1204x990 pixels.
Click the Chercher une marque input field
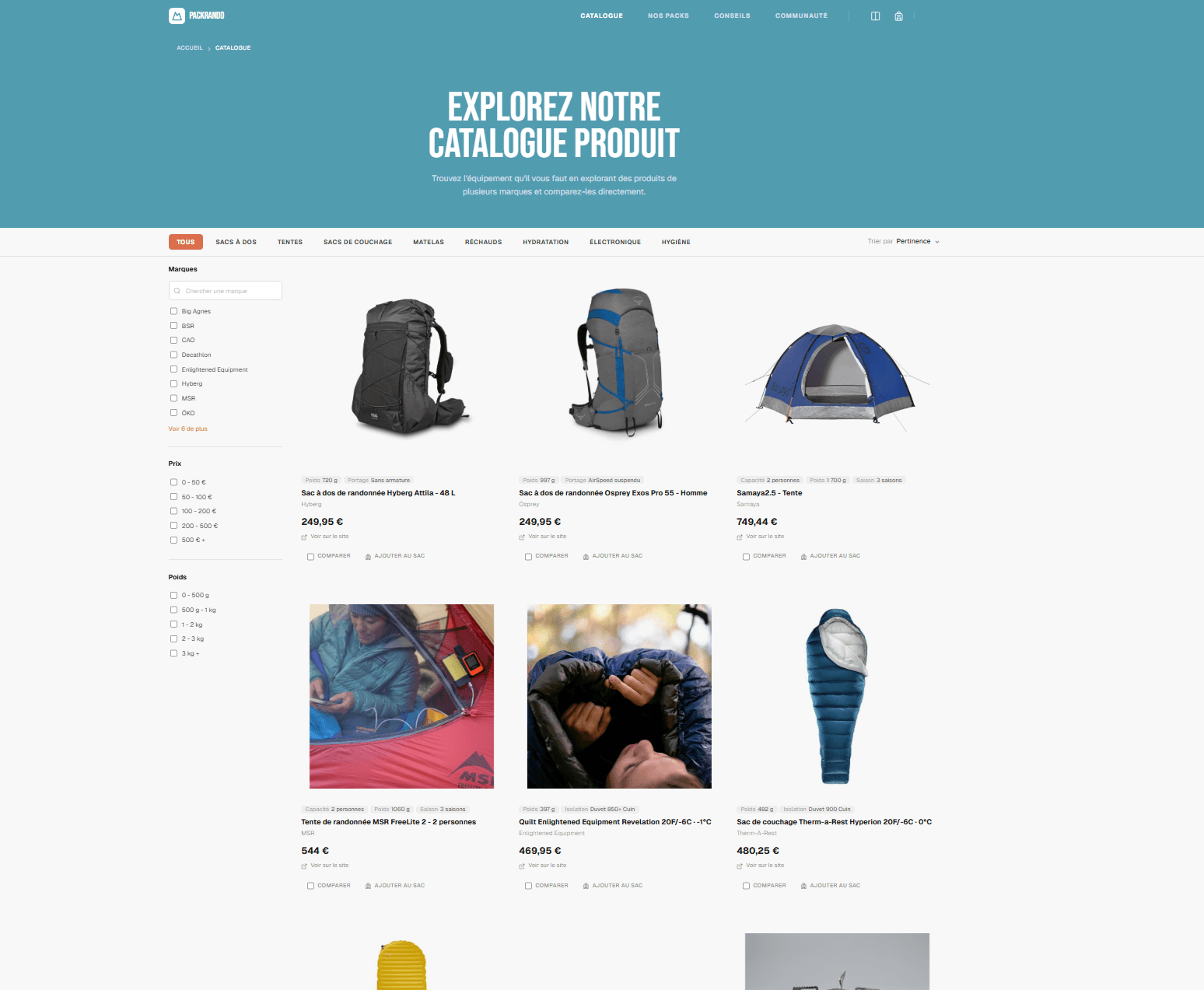coord(226,291)
